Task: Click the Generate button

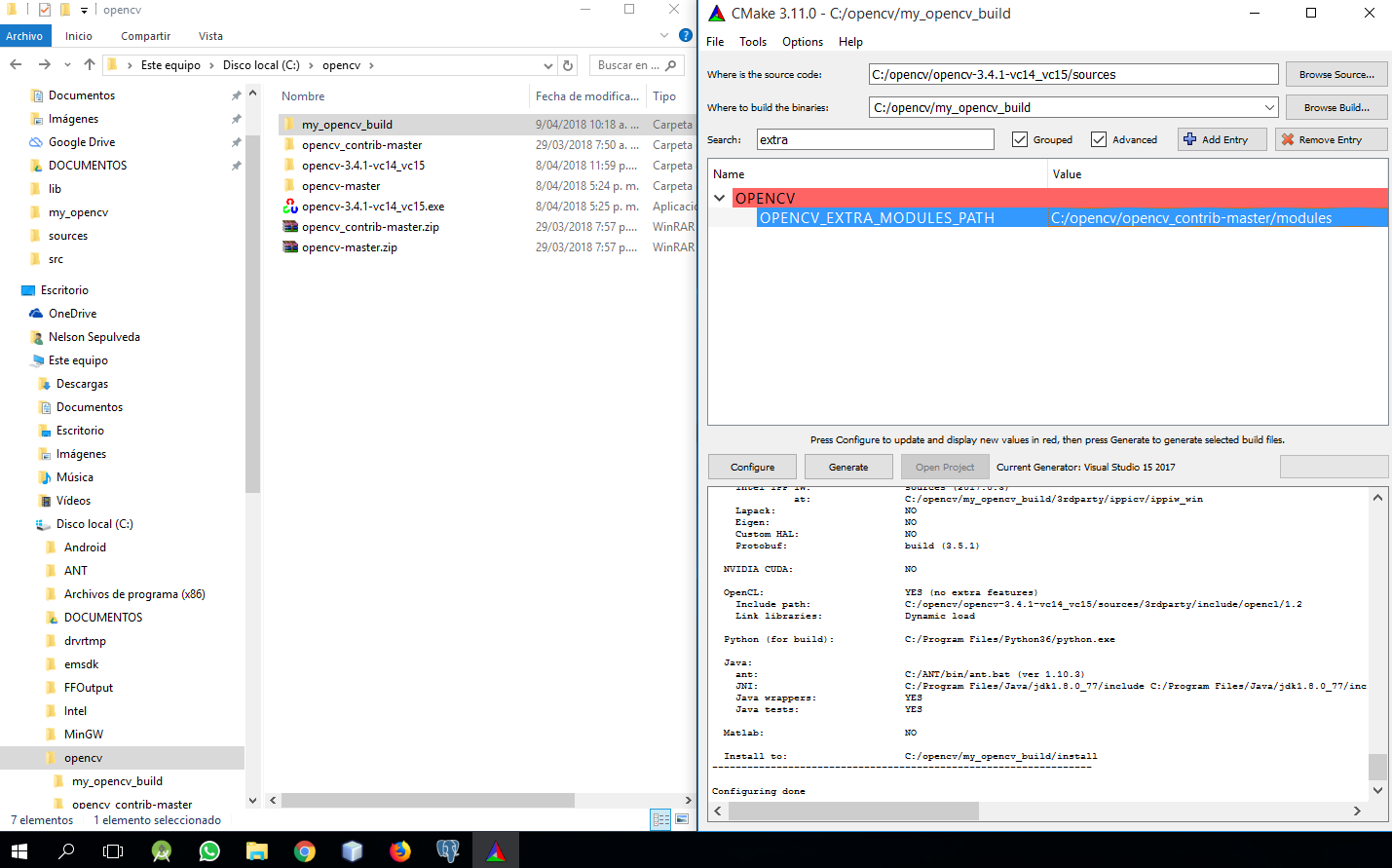Action: [x=848, y=467]
